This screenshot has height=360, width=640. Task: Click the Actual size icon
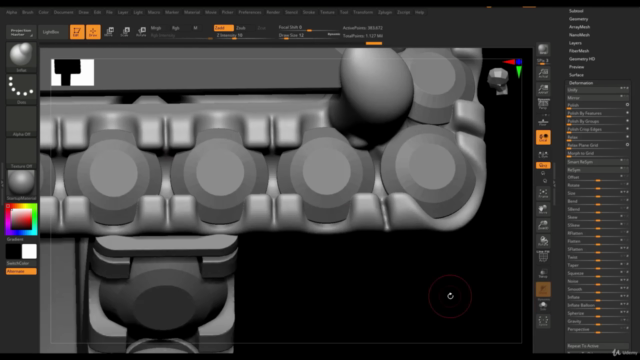click(x=543, y=73)
